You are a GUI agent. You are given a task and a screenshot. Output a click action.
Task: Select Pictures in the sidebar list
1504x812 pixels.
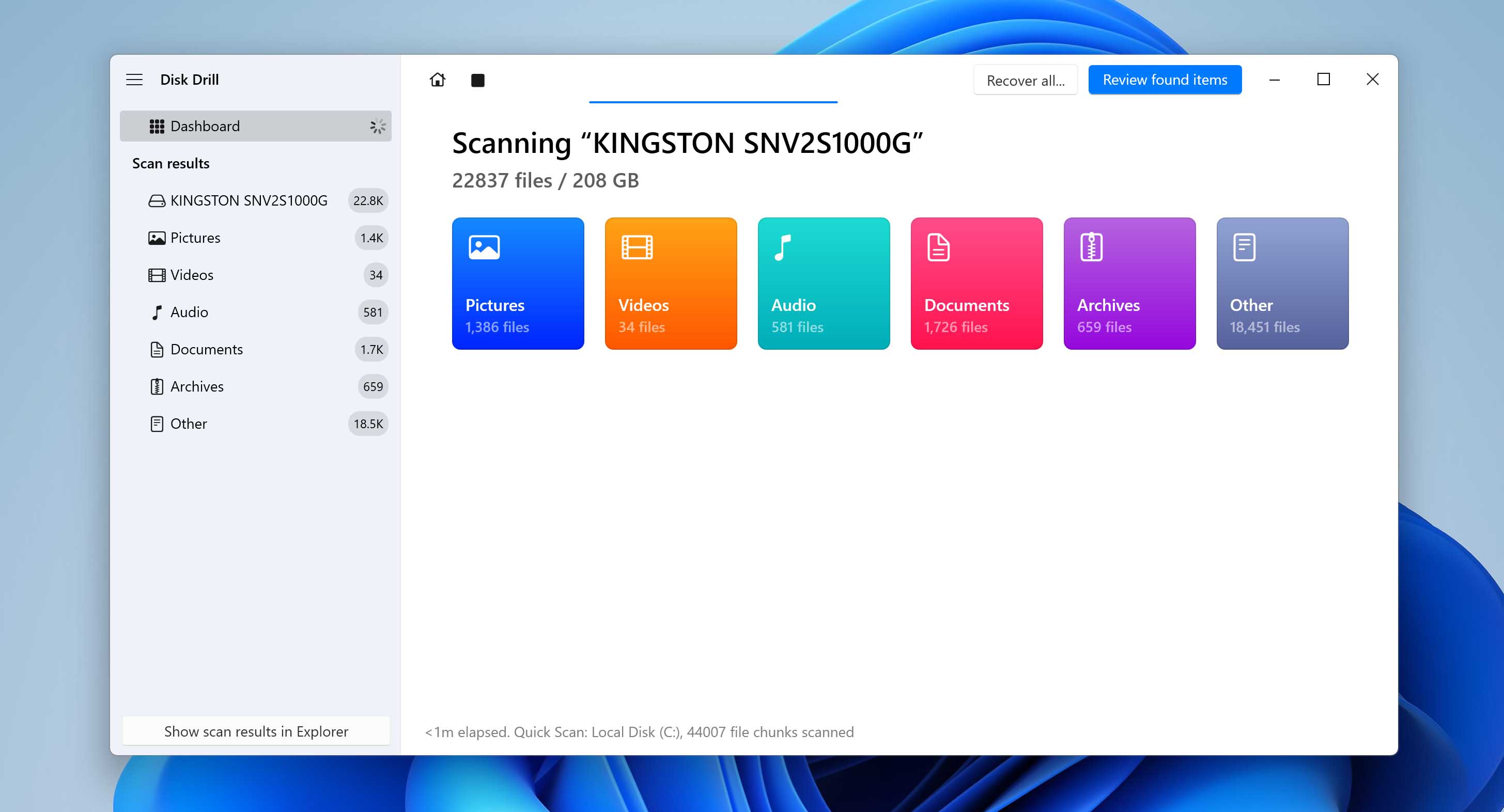click(196, 238)
